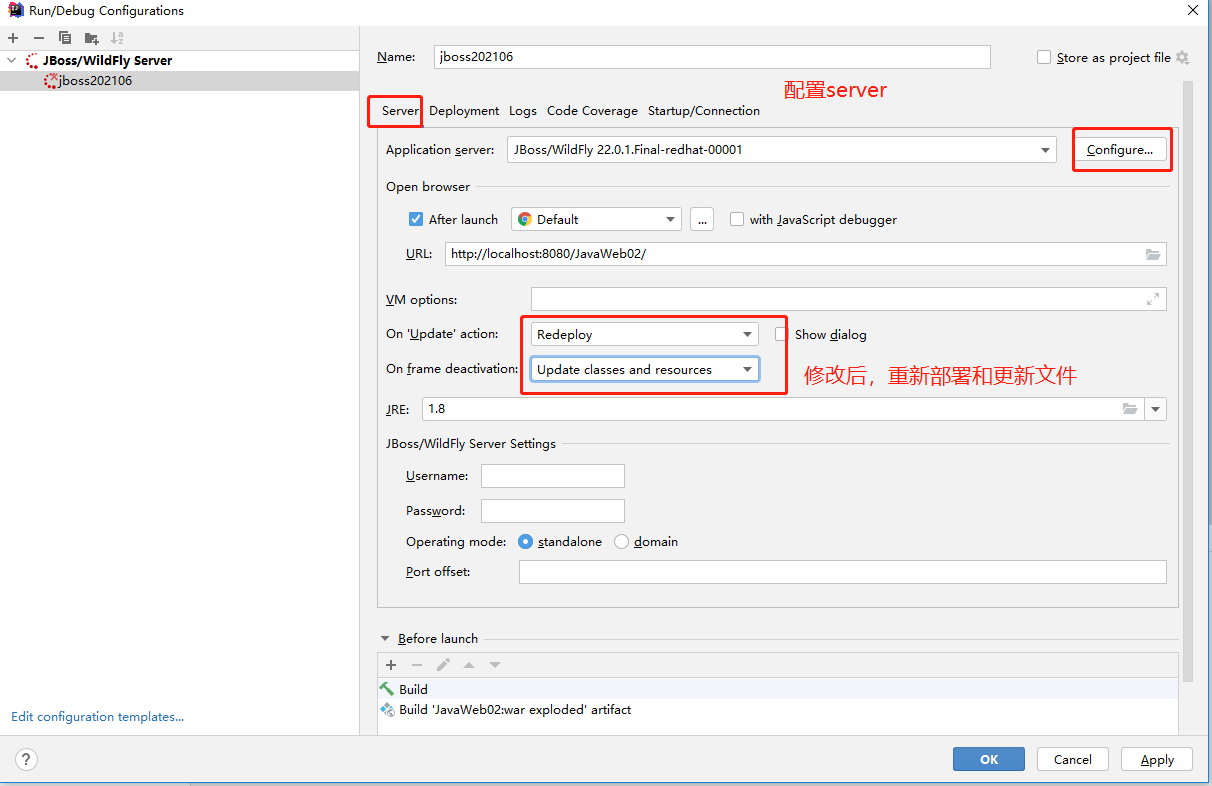Viewport: 1212px width, 786px height.
Task: Click the Configure... button
Action: tap(1120, 150)
